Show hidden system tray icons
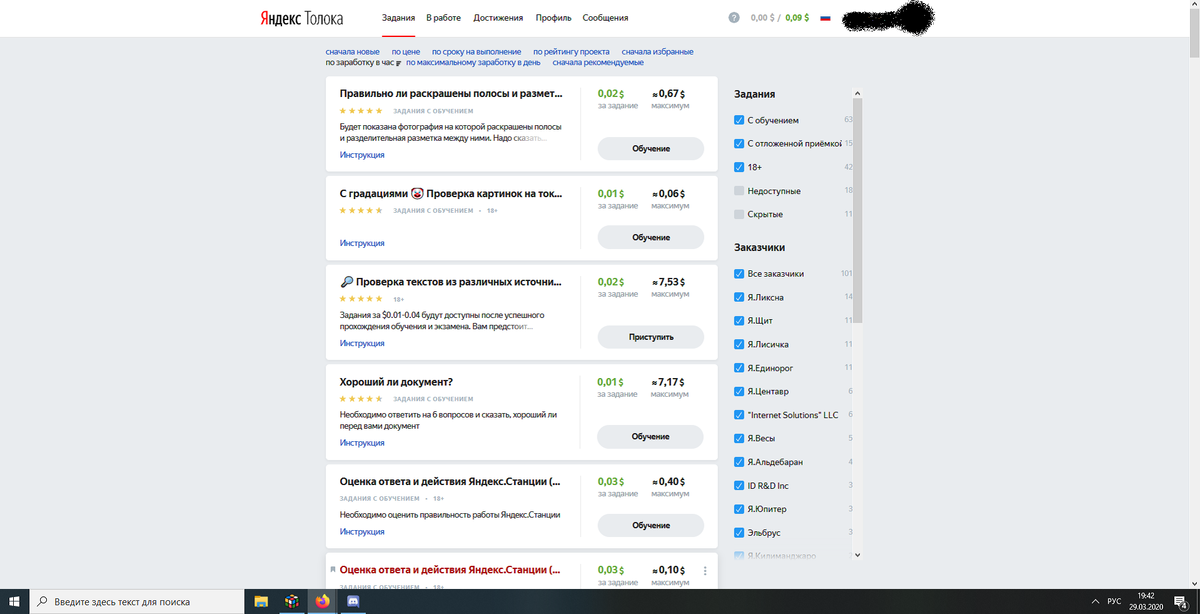The height and width of the screenshot is (614, 1200). [1097, 601]
